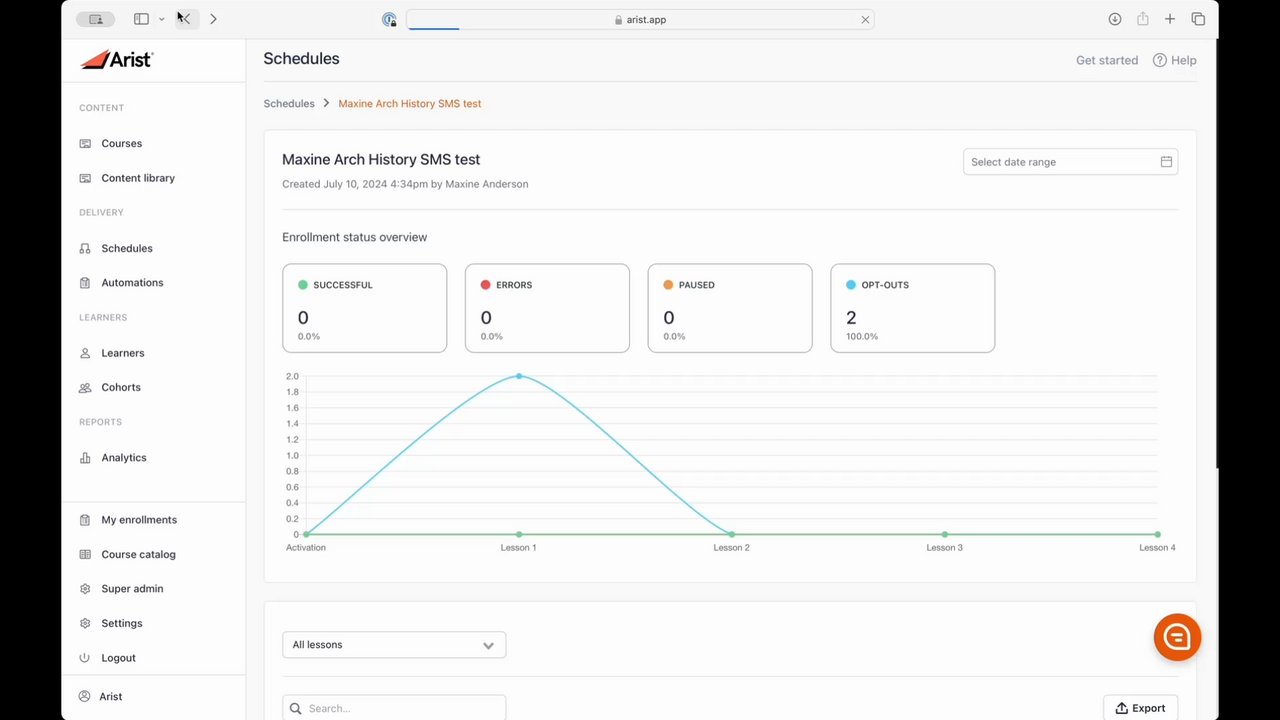Image resolution: width=1280 pixels, height=720 pixels.
Task: Click the Arist logo in sidebar
Action: tap(116, 60)
